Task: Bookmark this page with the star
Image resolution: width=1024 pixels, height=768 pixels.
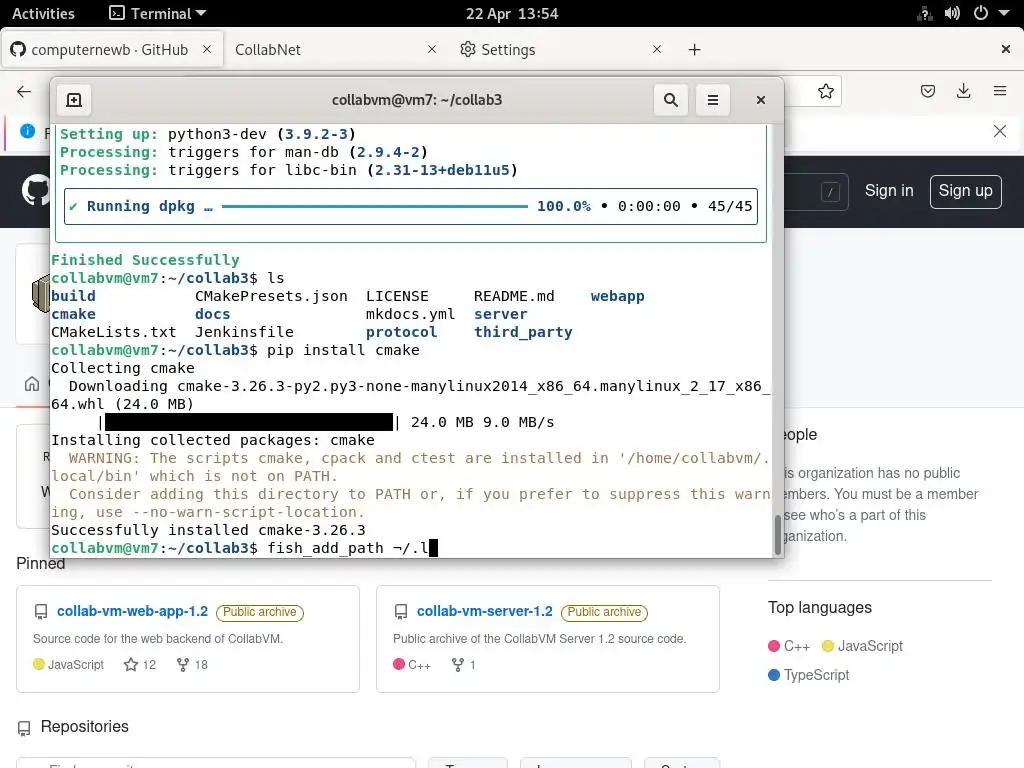Action: coord(825,91)
